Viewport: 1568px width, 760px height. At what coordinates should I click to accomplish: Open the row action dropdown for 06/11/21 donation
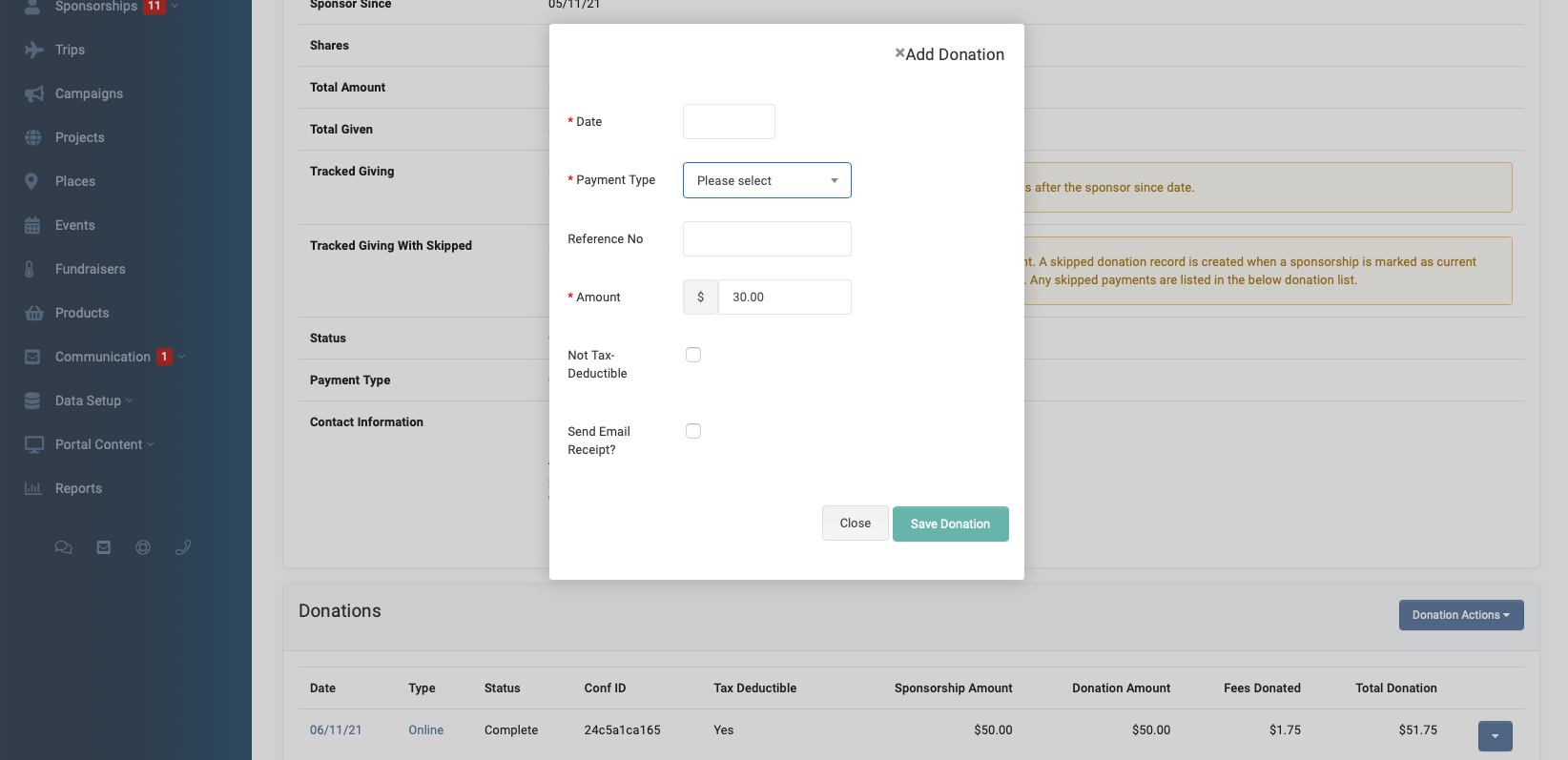coord(1495,736)
